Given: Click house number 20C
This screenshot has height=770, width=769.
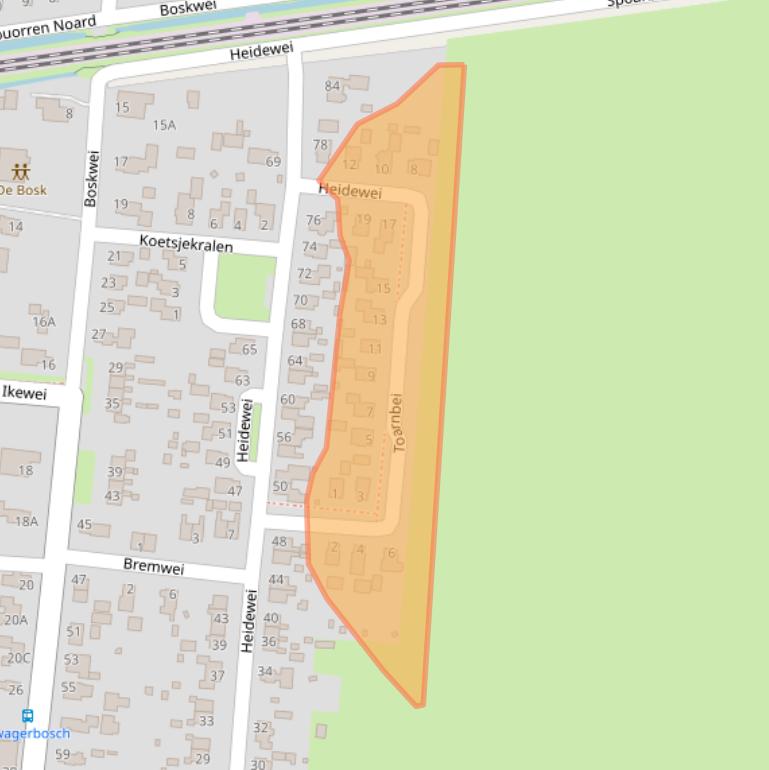Looking at the screenshot, I should point(18,658).
